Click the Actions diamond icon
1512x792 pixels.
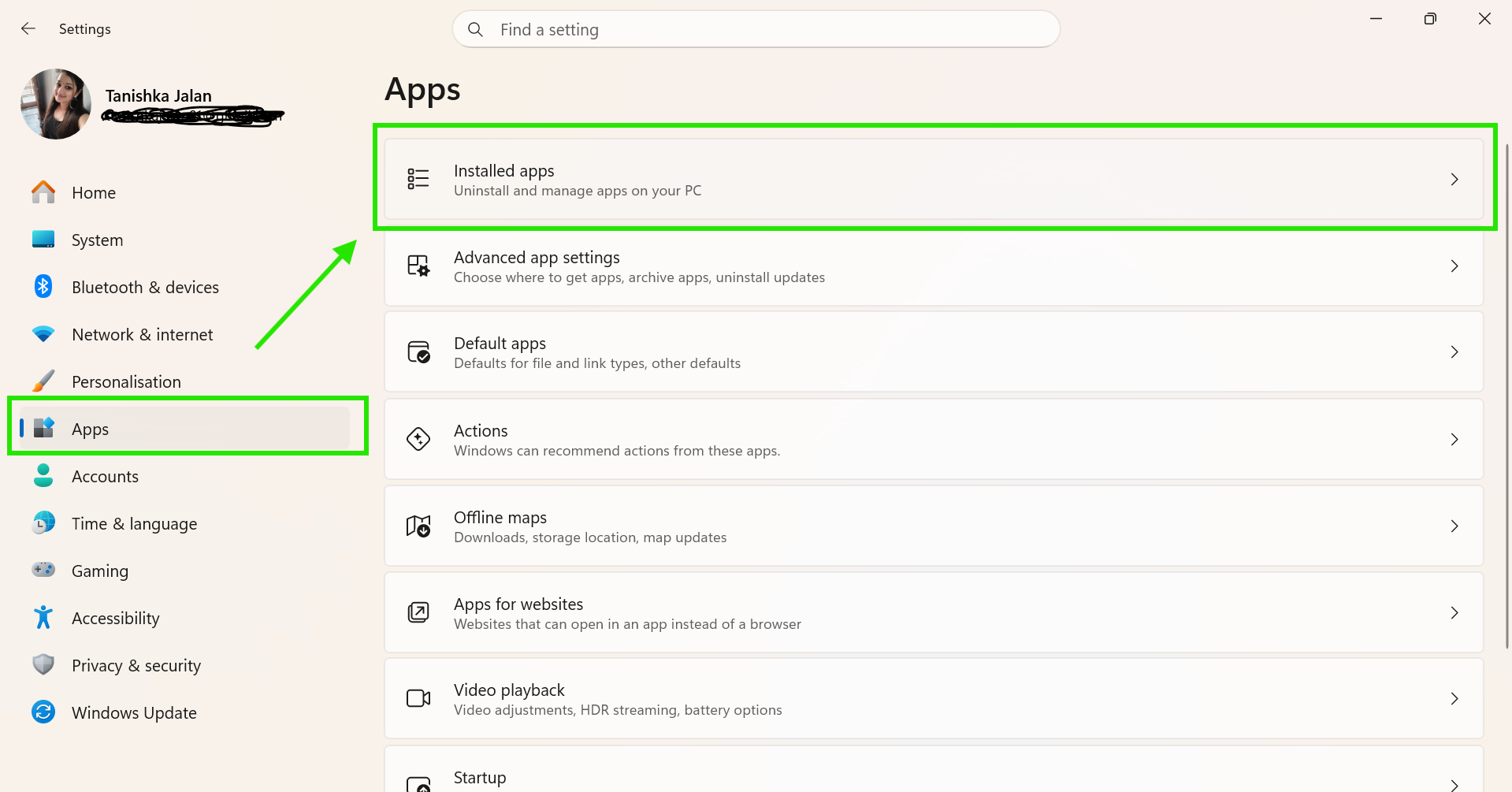tap(418, 439)
